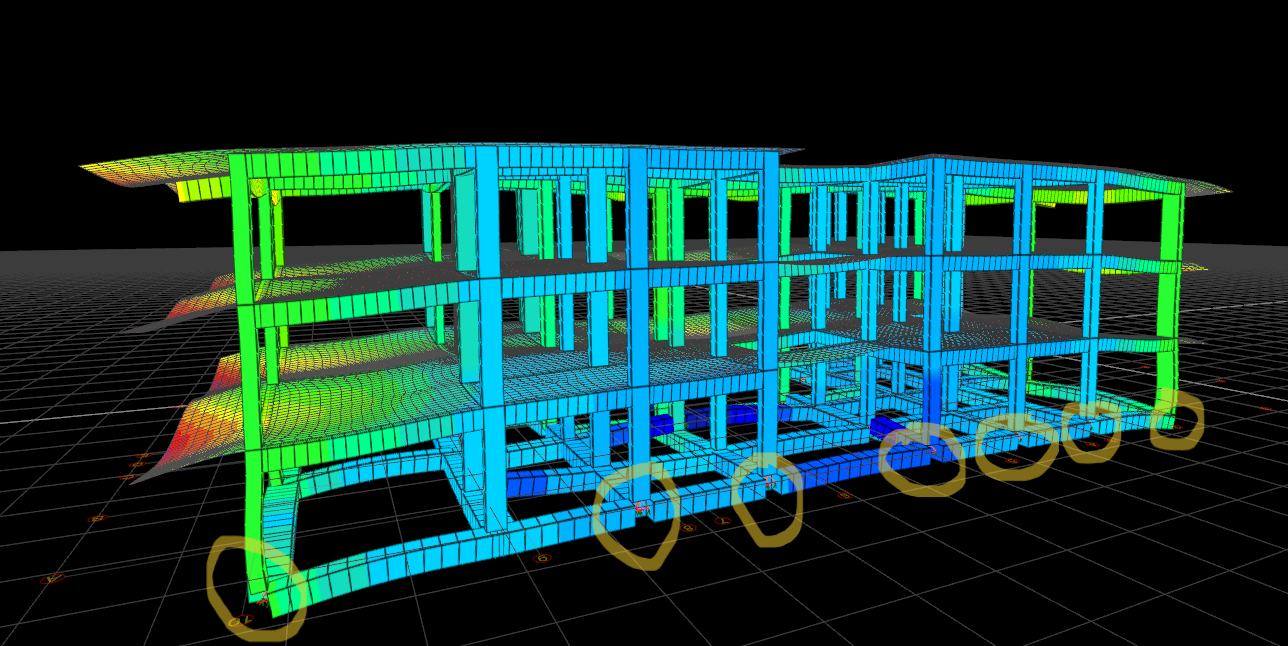1288x646 pixels.
Task: Pick support symbol in third yellow circle from left
Action: pos(770,483)
